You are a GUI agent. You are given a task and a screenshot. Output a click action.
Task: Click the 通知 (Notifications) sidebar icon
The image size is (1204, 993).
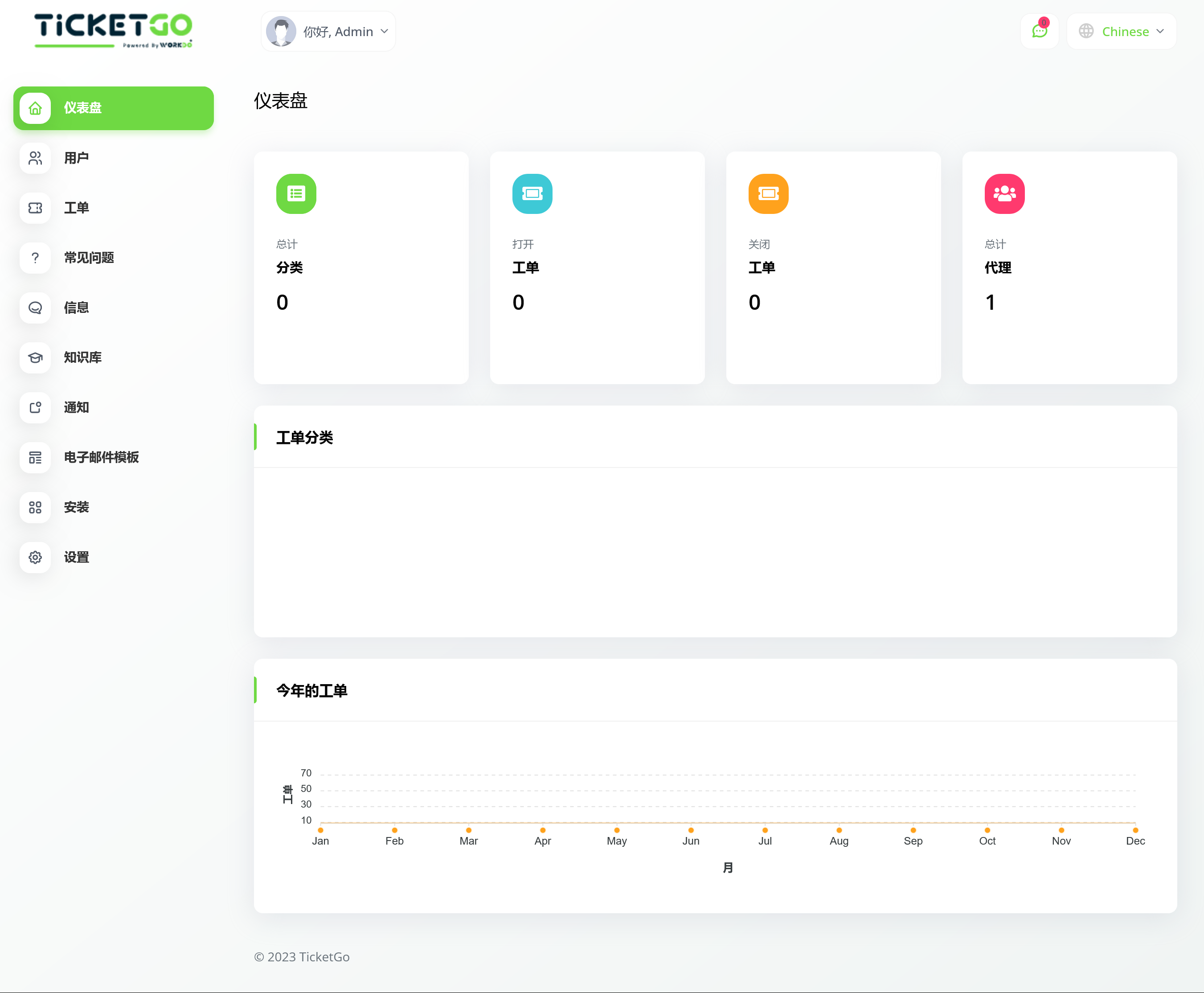tap(36, 407)
